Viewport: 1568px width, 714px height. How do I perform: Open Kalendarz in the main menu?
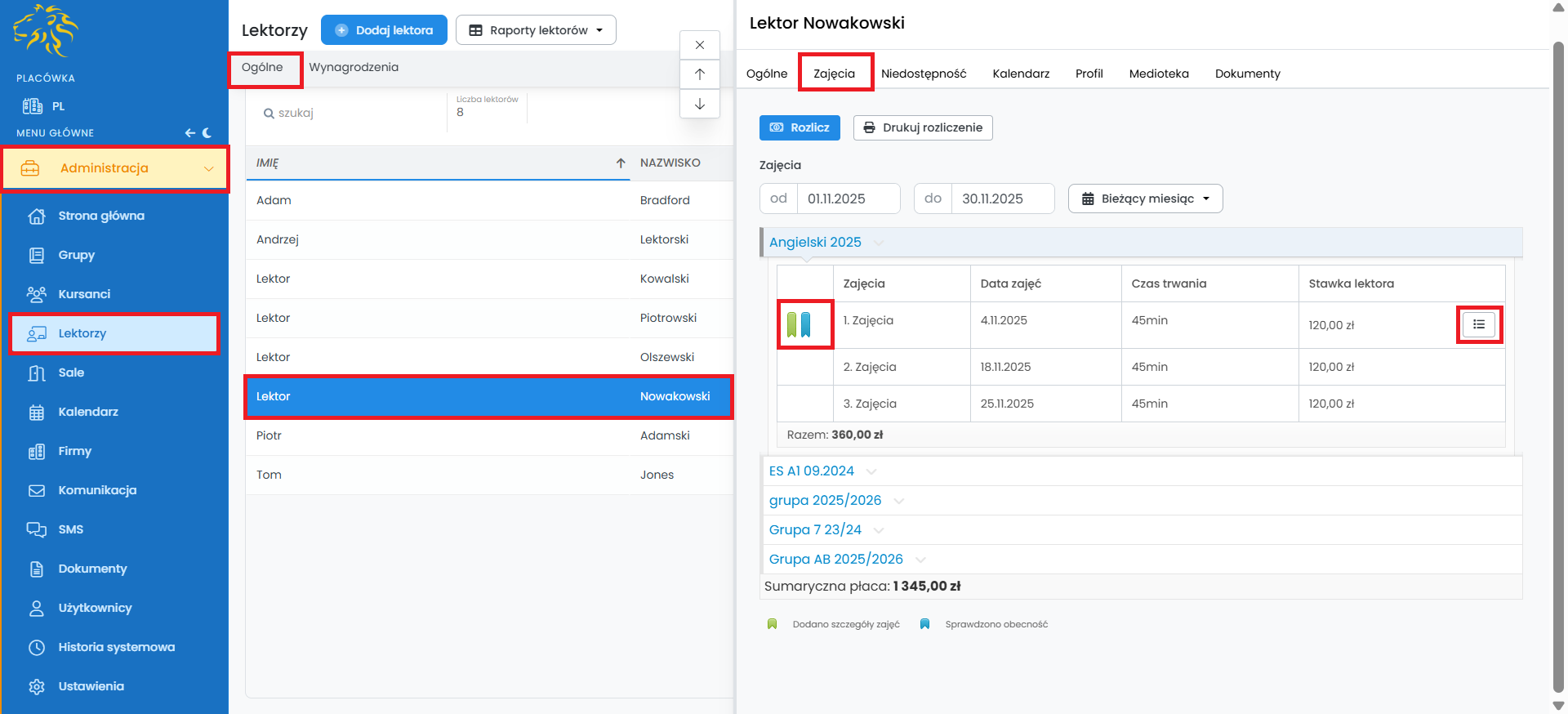[88, 412]
